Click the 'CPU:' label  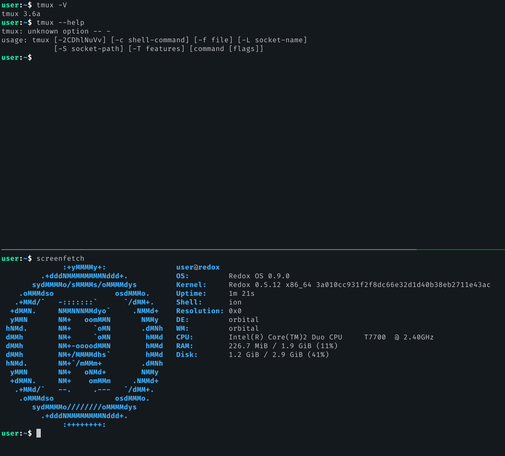(185, 337)
